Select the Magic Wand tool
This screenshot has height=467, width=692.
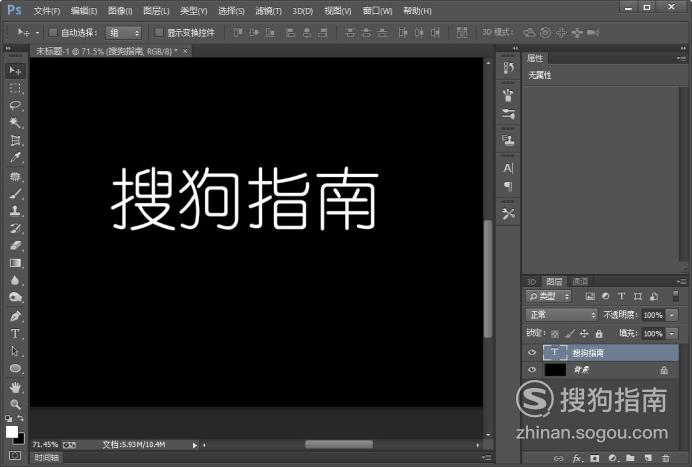pos(15,122)
